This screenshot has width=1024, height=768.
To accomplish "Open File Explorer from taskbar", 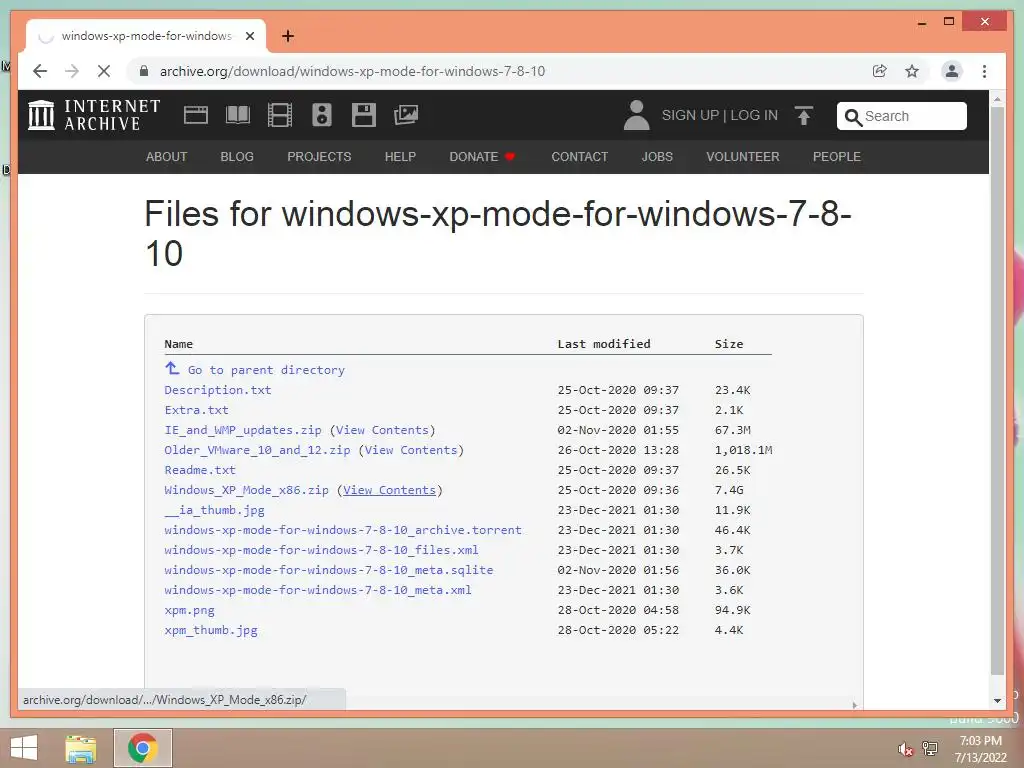I will (x=81, y=748).
